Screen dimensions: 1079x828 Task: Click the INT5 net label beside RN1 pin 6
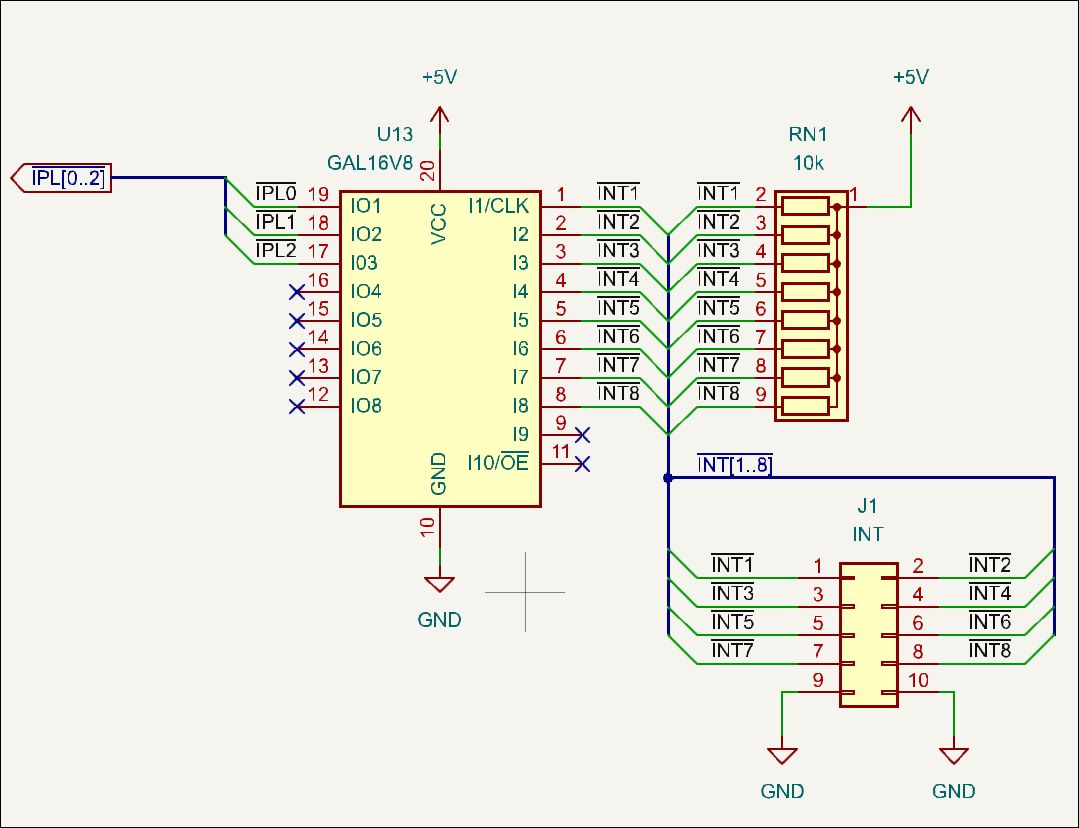[718, 308]
